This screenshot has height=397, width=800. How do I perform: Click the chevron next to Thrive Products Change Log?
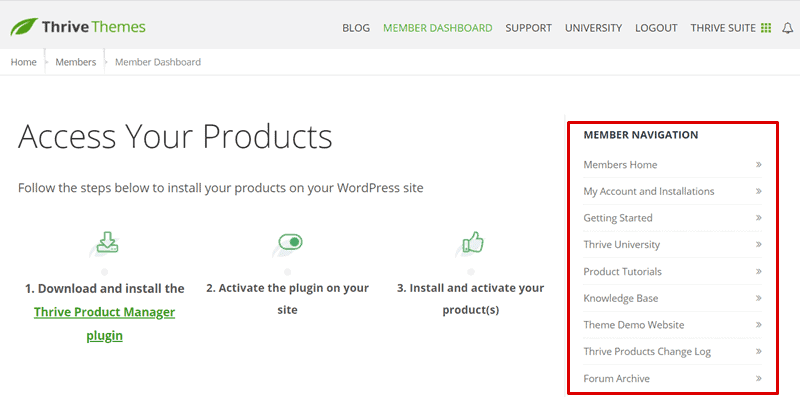(x=759, y=352)
